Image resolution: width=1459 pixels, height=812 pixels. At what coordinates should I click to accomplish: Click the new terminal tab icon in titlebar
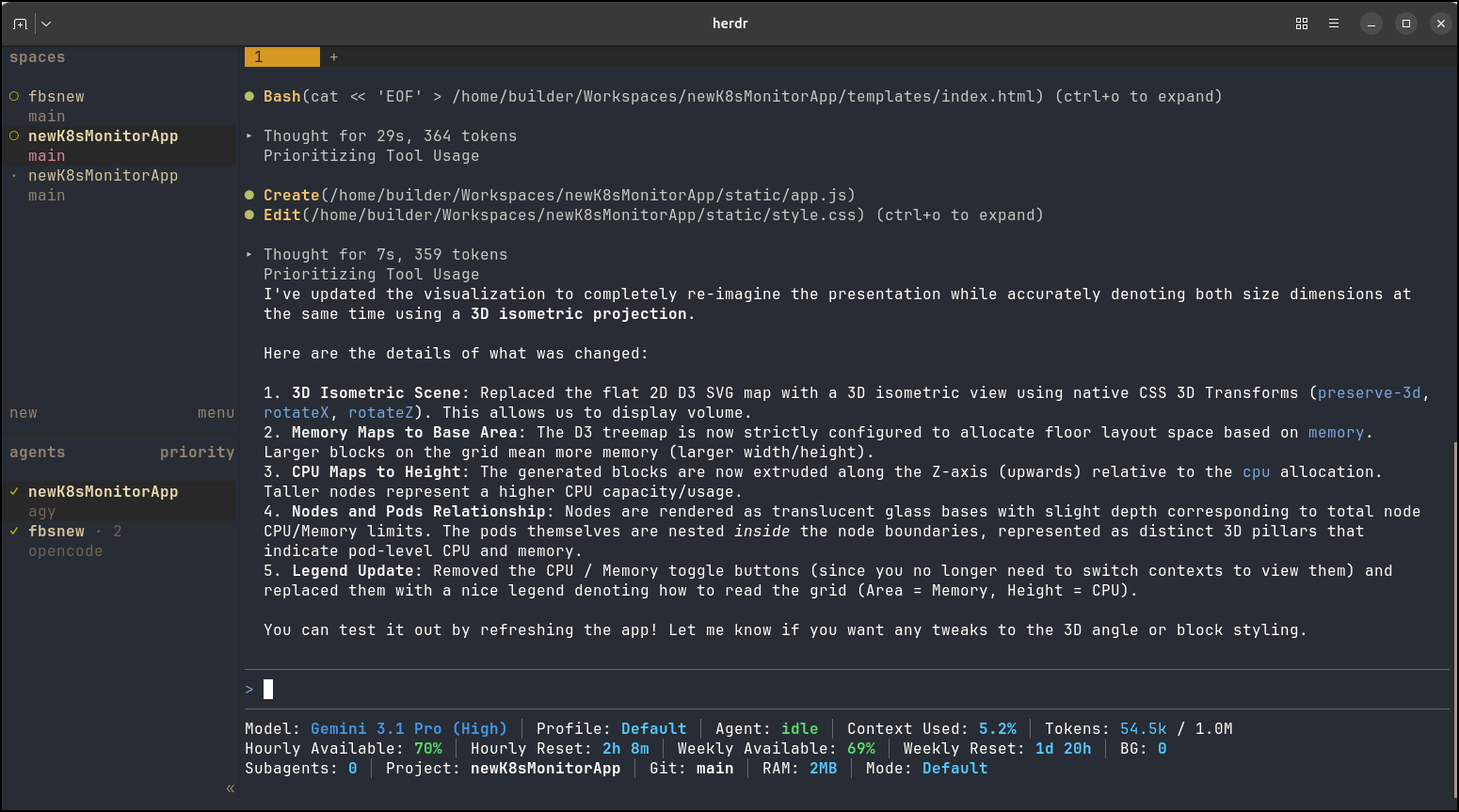(x=20, y=24)
